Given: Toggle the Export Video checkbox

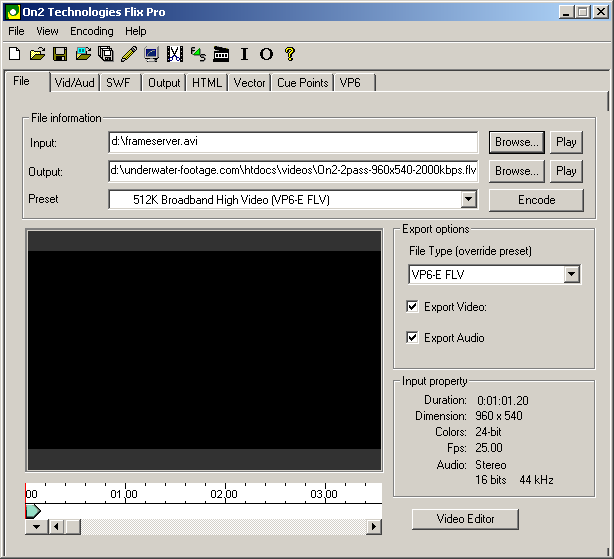Looking at the screenshot, I should click(x=413, y=307).
